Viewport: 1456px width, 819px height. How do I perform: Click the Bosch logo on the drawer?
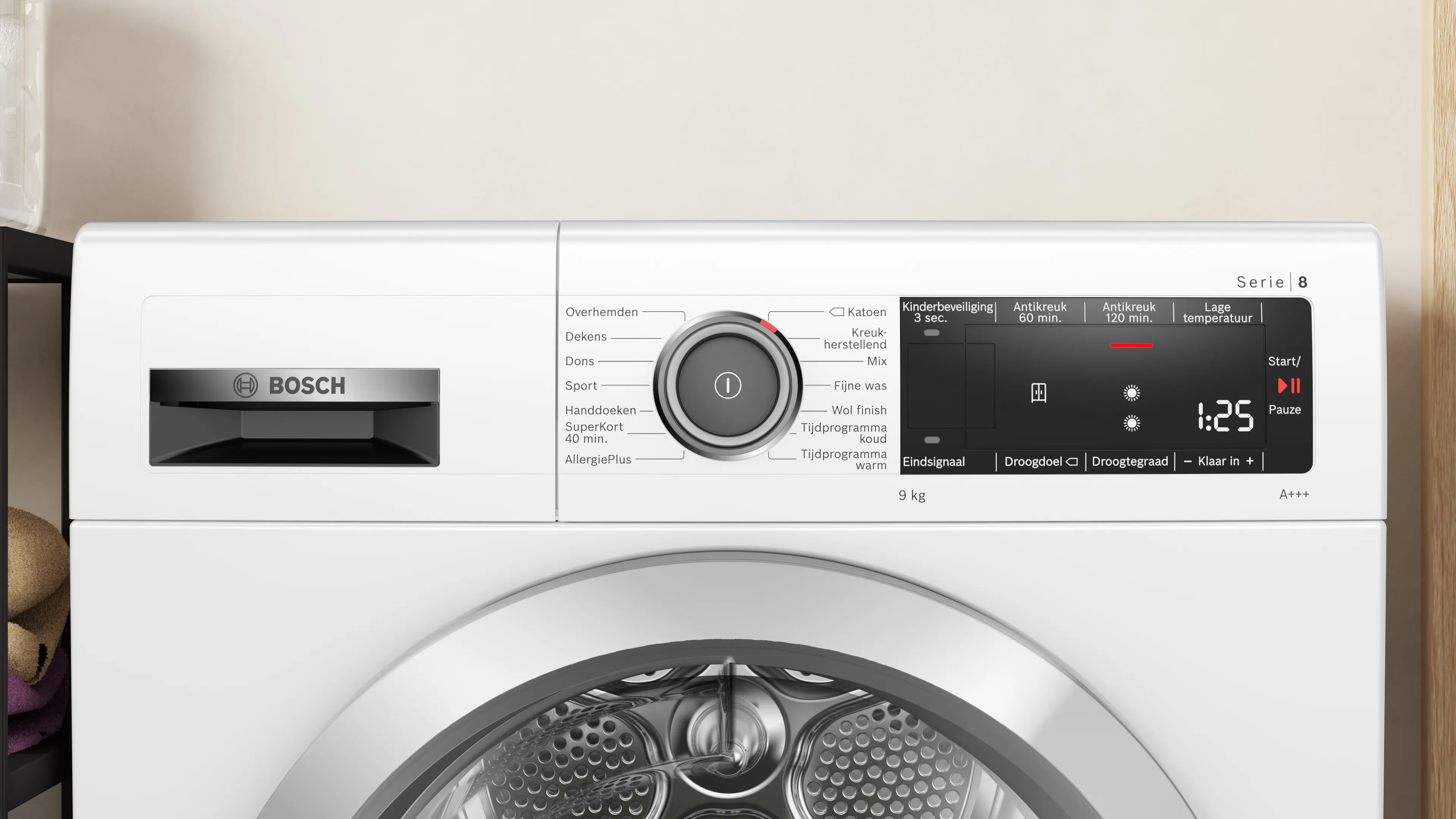[x=289, y=386]
